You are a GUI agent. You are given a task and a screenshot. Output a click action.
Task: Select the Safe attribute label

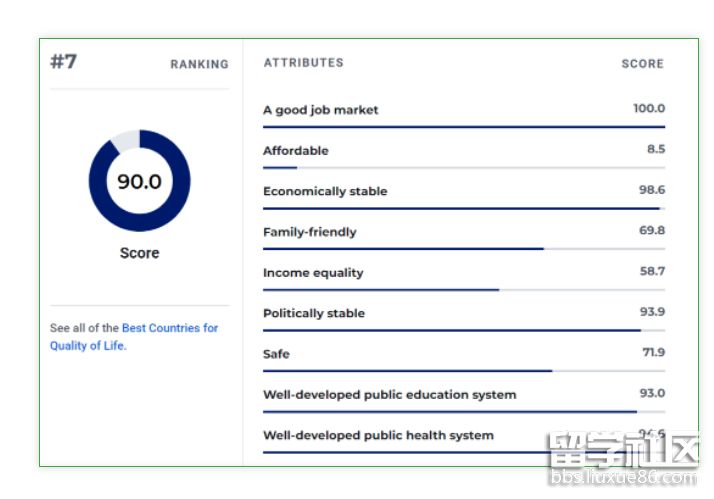pos(276,354)
